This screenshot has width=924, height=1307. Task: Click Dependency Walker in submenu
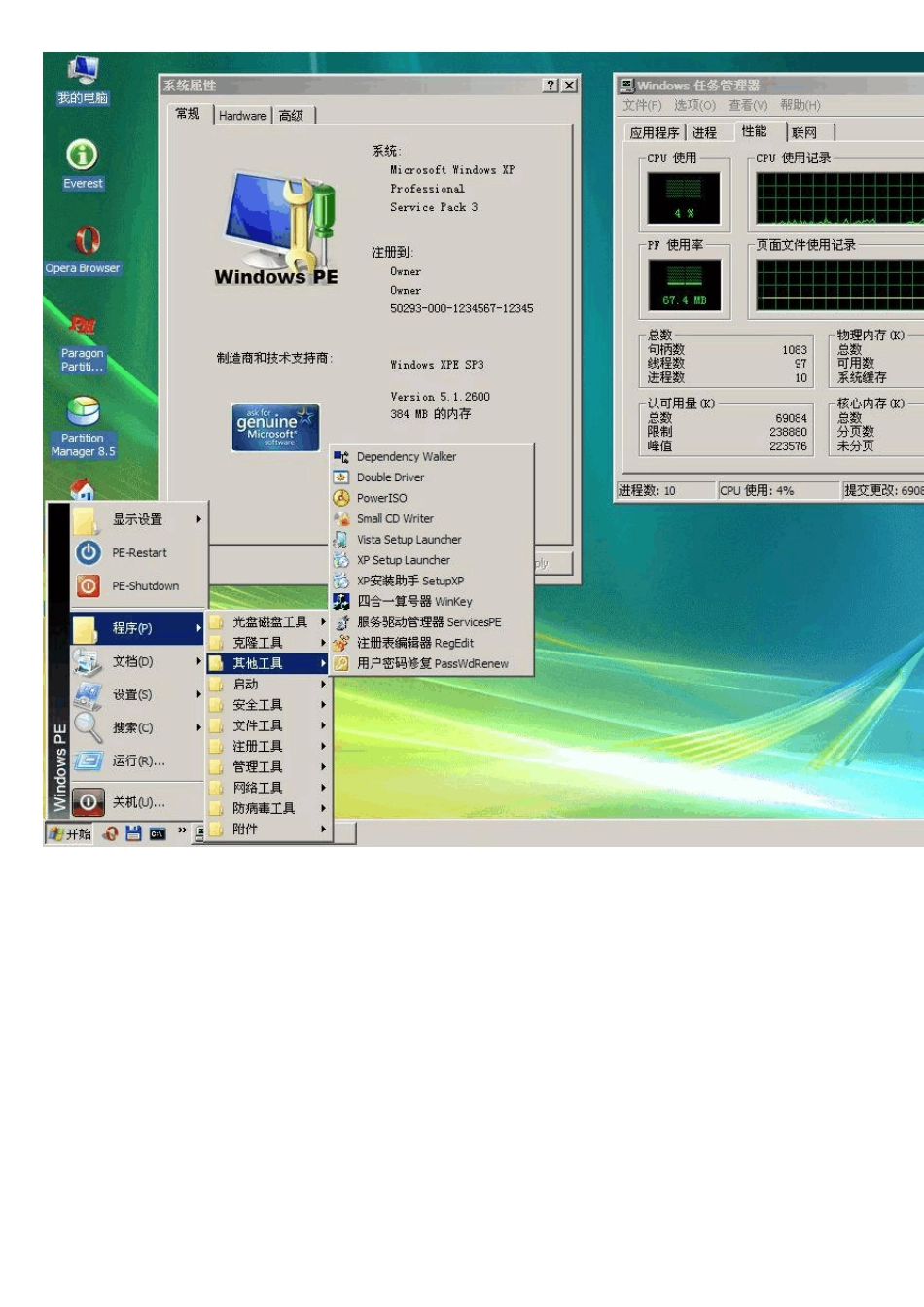tap(432, 456)
